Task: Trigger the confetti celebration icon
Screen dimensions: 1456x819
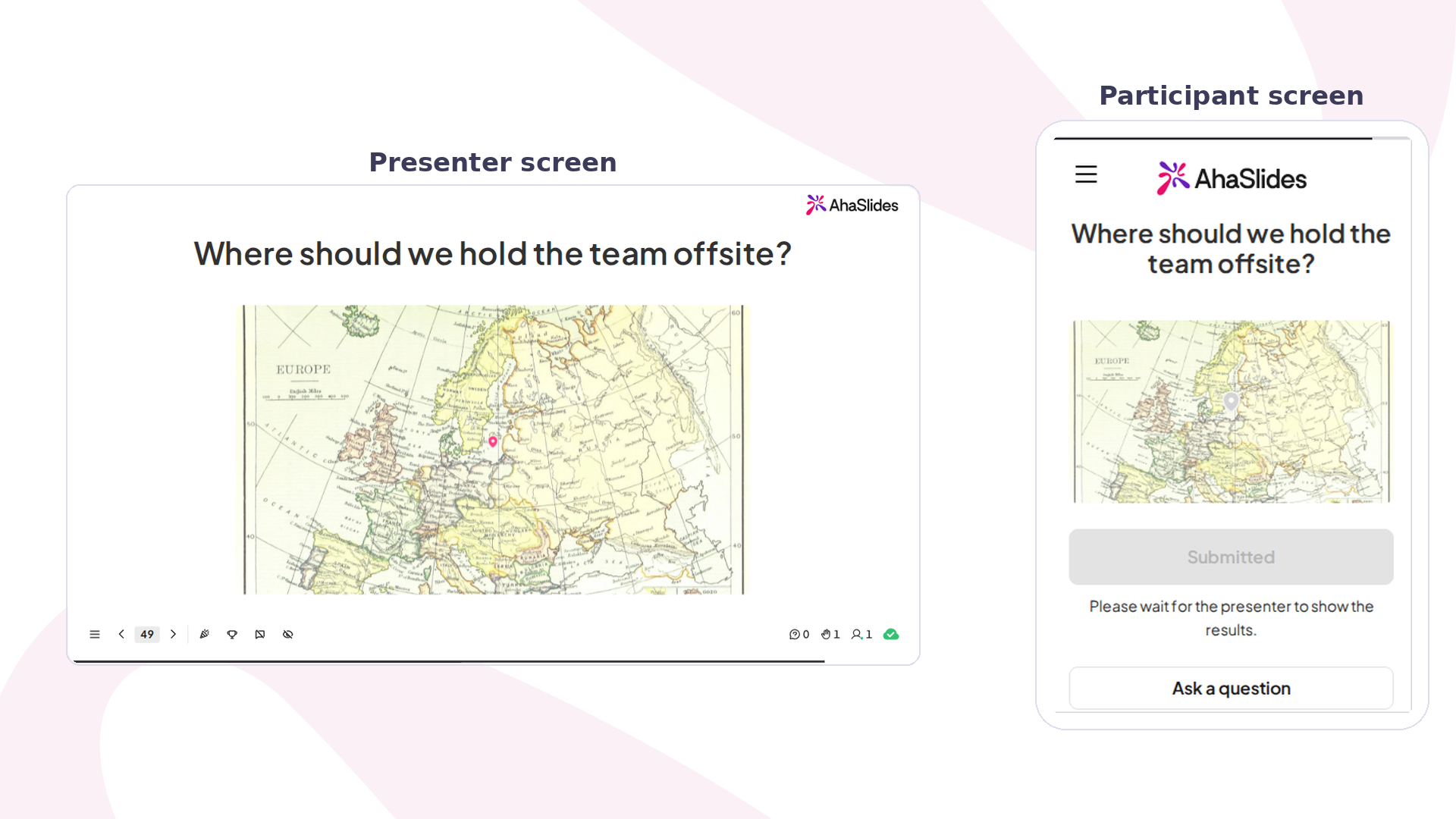Action: point(204,634)
